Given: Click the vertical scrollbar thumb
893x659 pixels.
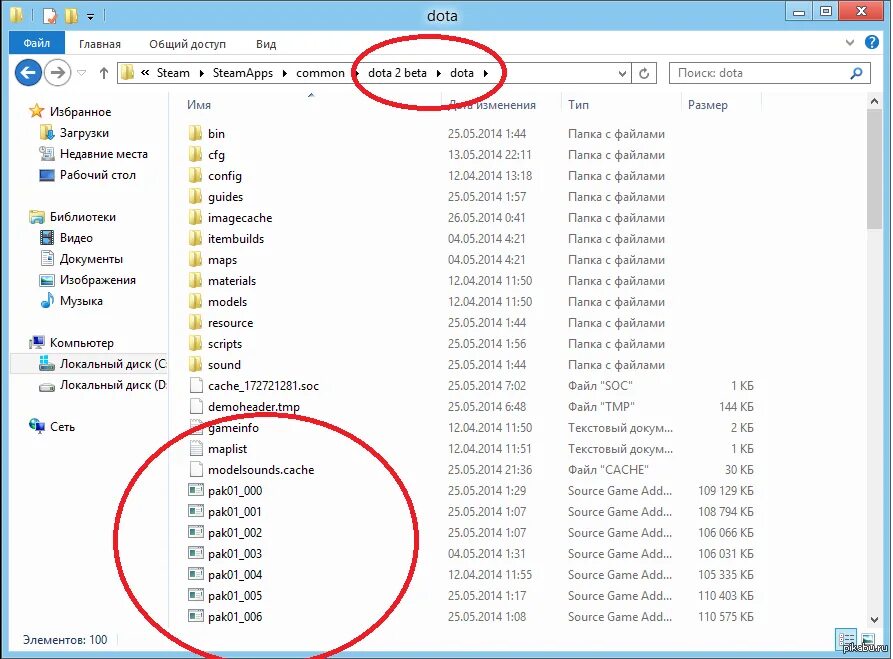Looking at the screenshot, I should pyautogui.click(x=874, y=169).
